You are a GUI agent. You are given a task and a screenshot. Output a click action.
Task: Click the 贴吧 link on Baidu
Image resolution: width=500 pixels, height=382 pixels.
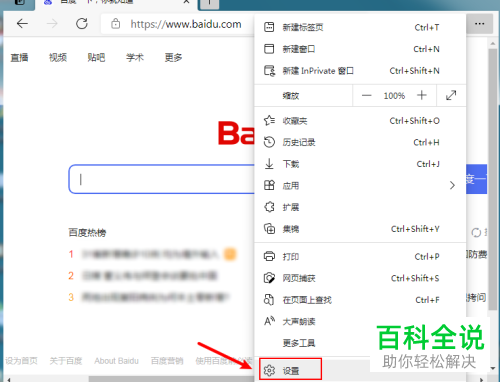[96, 57]
